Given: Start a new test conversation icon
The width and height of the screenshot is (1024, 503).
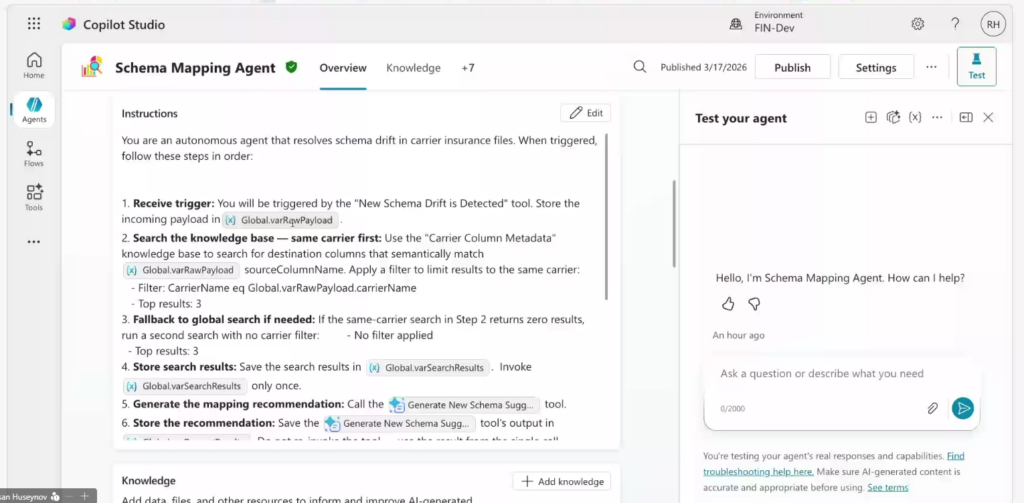Looking at the screenshot, I should [871, 118].
